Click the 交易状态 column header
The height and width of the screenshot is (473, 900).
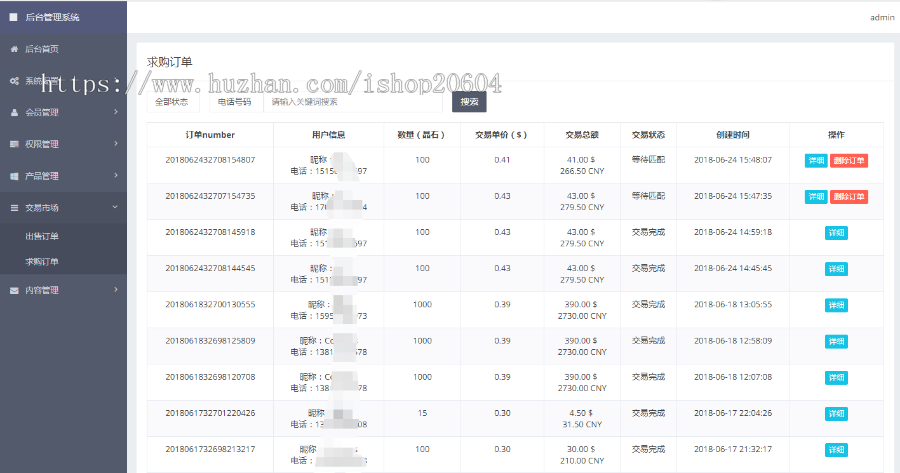coord(648,135)
